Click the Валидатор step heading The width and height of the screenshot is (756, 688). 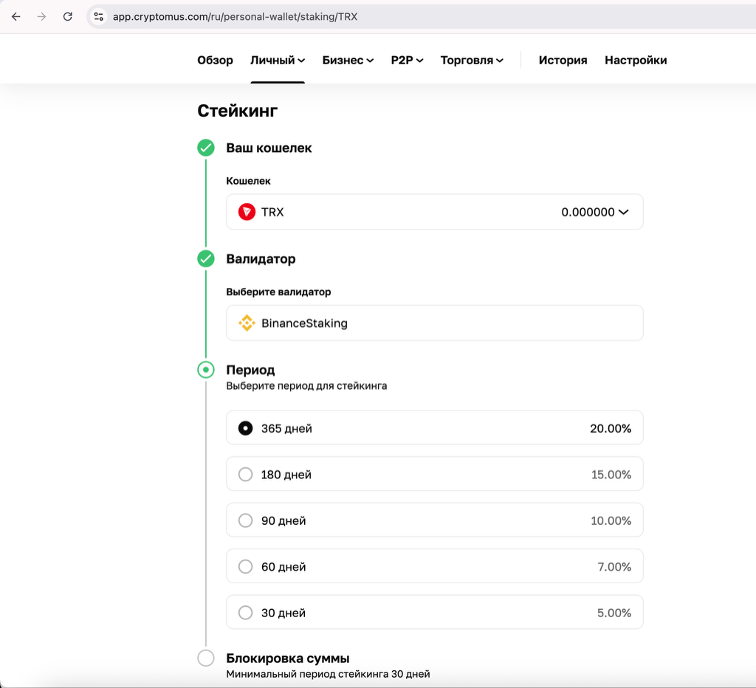[261, 259]
